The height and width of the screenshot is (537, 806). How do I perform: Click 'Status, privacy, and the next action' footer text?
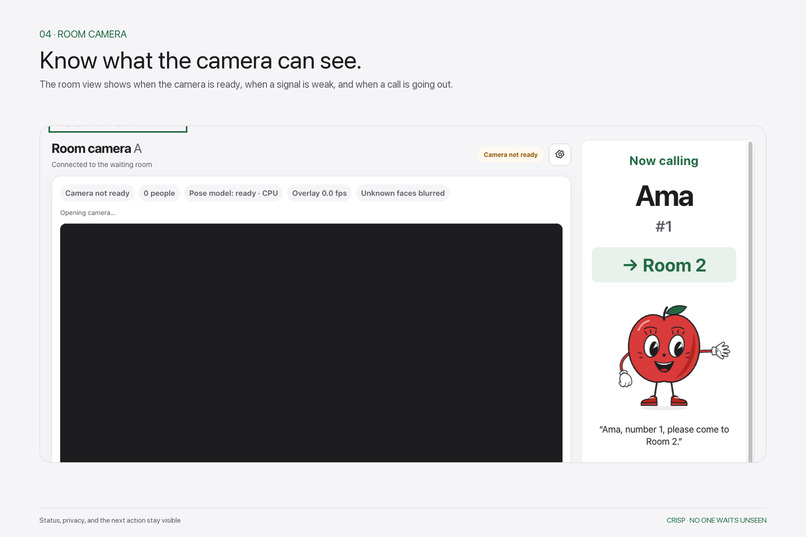click(x=110, y=520)
